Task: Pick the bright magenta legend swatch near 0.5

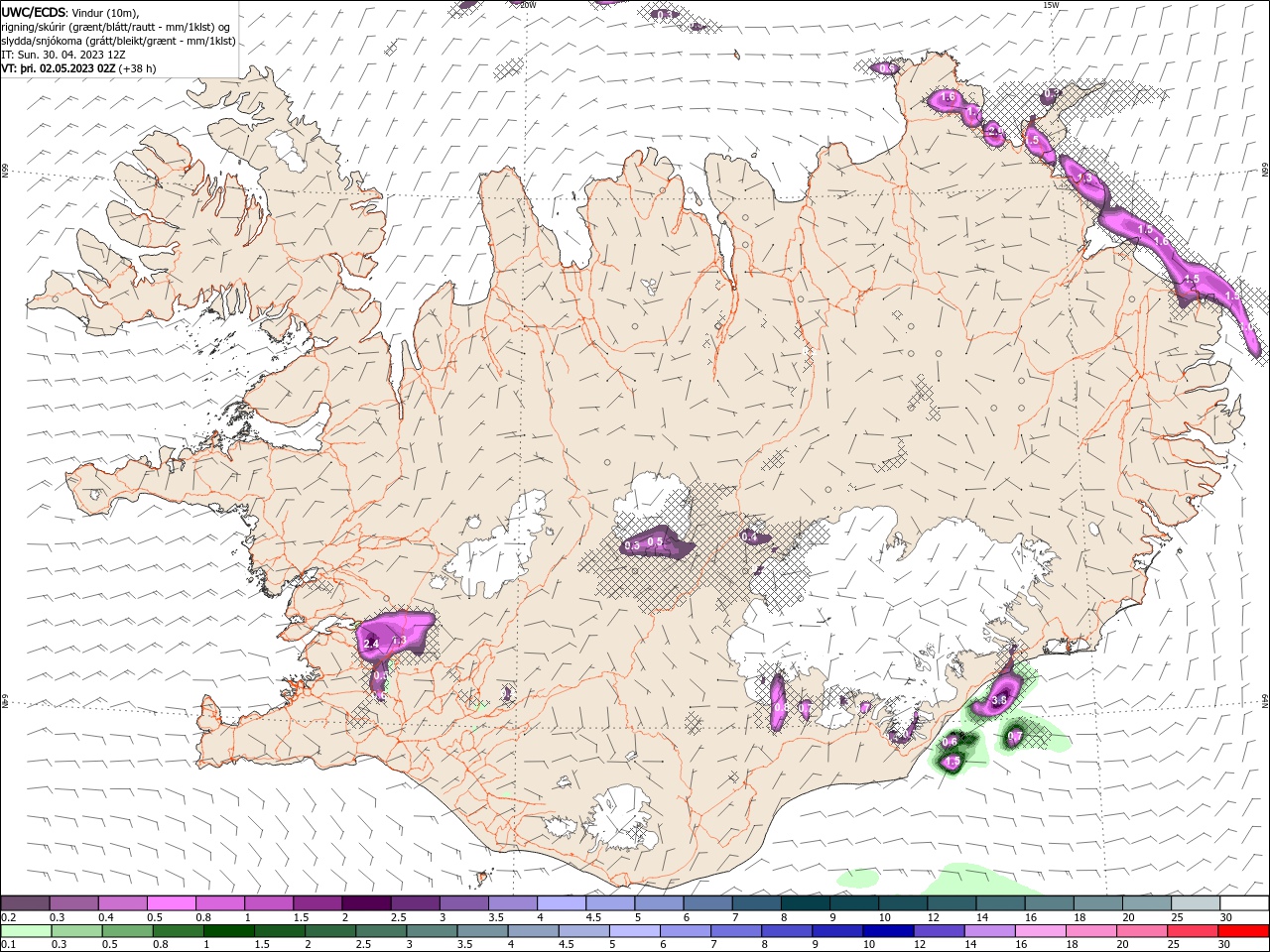Action: (171, 903)
